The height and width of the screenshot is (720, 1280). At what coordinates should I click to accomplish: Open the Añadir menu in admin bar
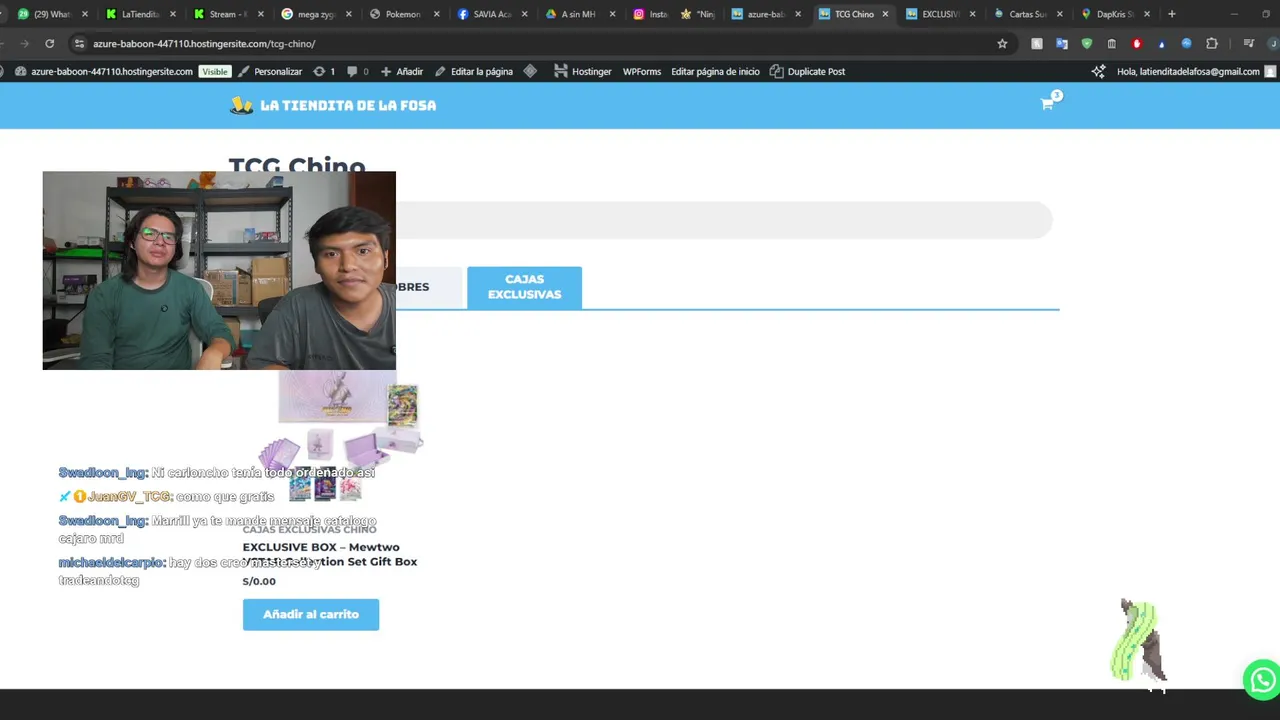coord(402,72)
